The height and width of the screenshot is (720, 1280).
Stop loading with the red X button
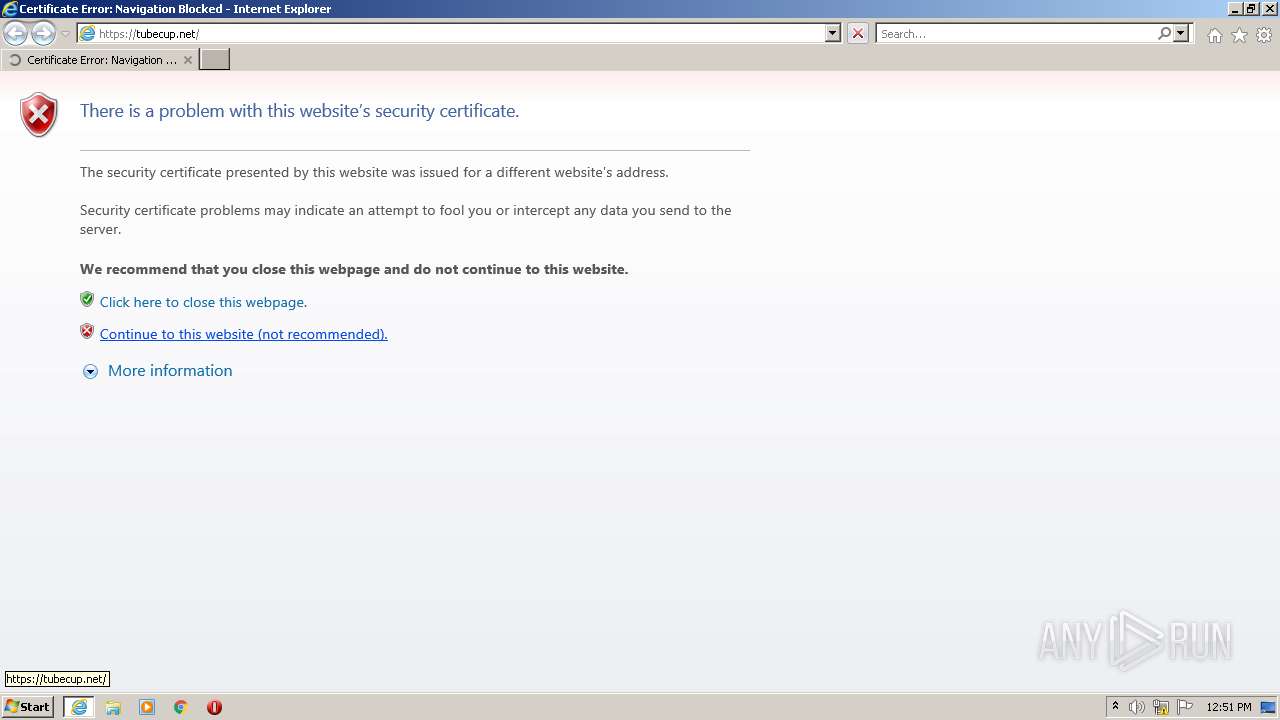point(858,33)
